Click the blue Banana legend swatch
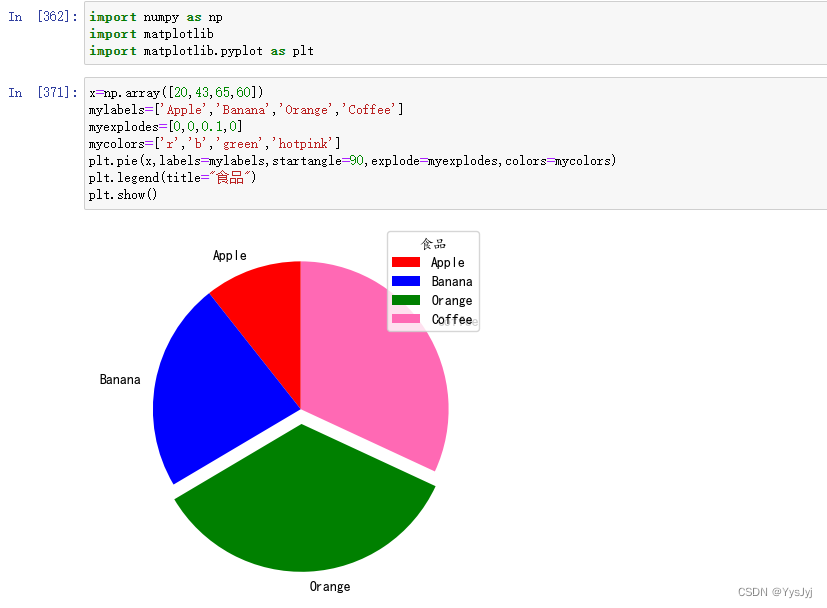Viewport: 827px width, 608px height. tap(406, 281)
